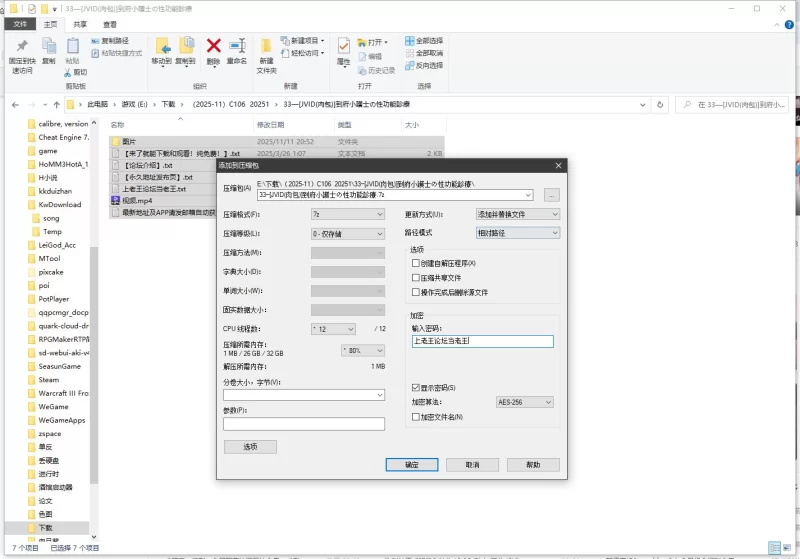Click the 新建文件夹 new folder icon
Screen dimensions: 800x559
pos(266,45)
